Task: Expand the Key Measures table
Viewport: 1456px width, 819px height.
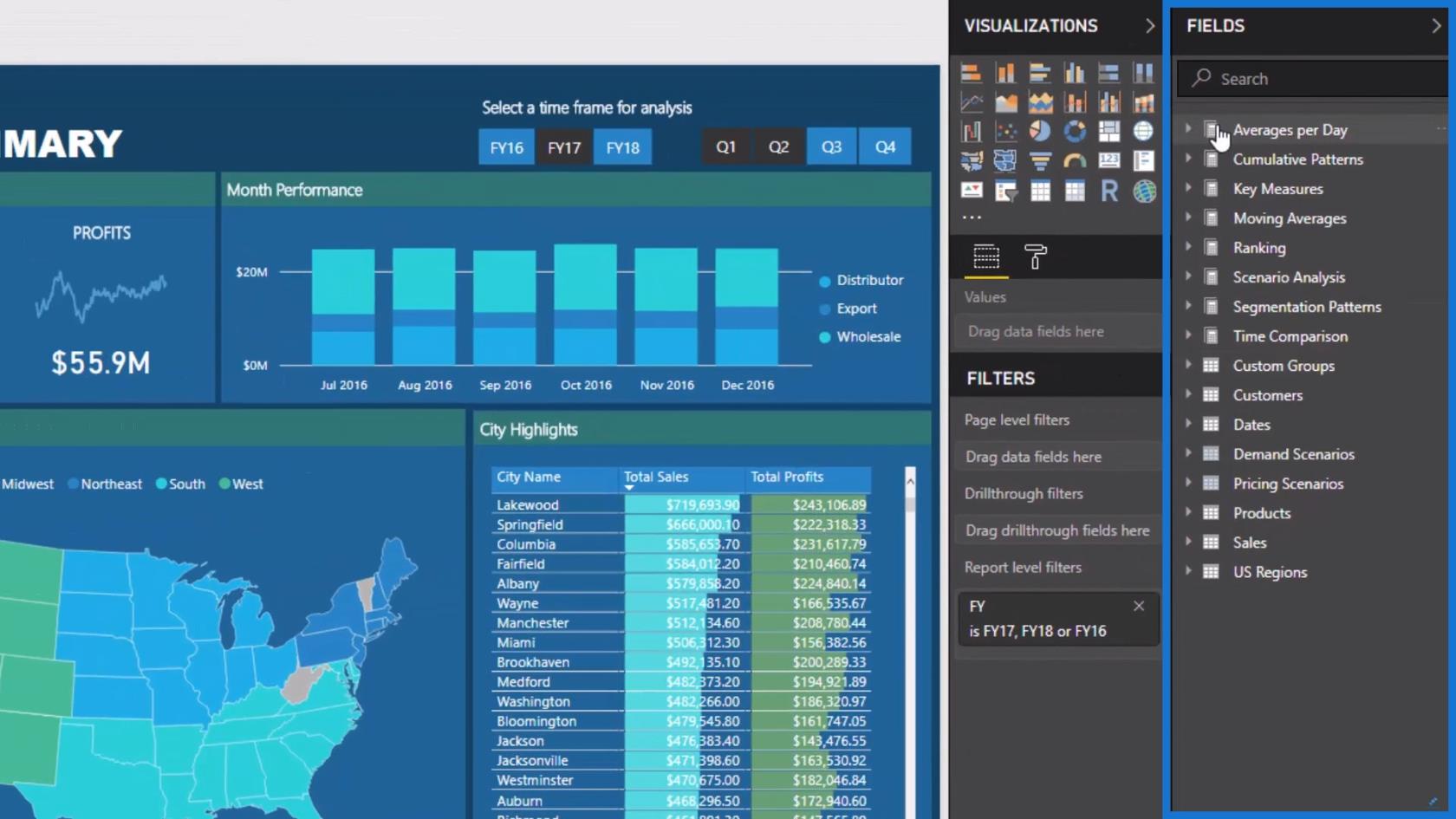Action: point(1188,187)
